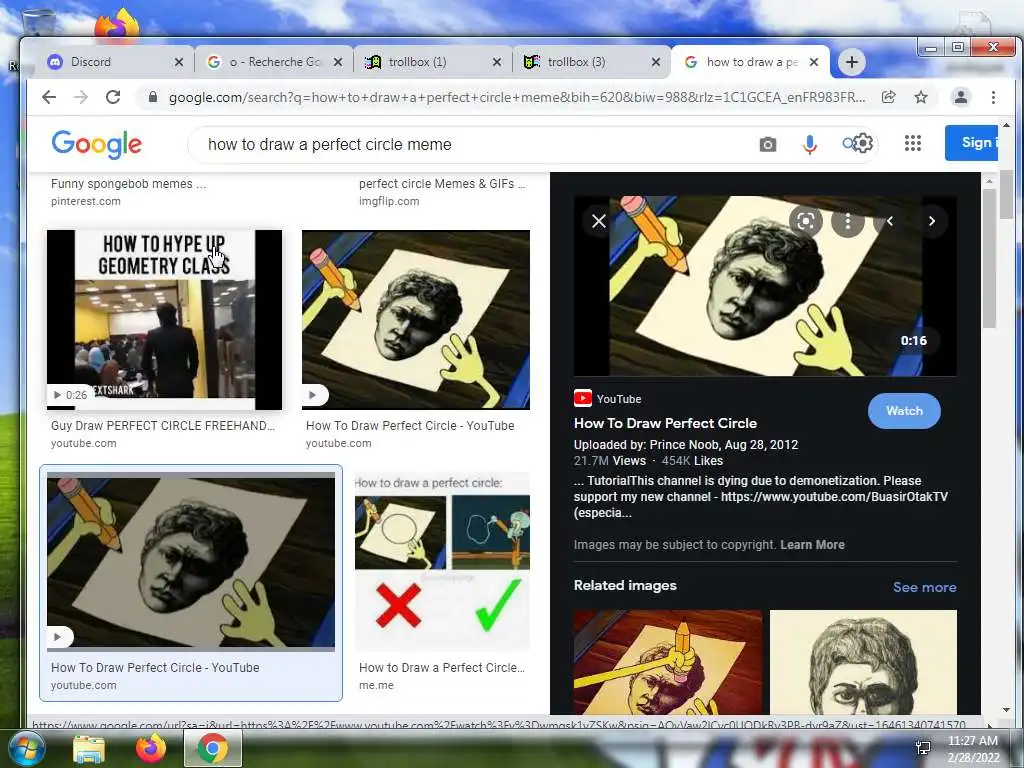Search by image with the camera icon
The height and width of the screenshot is (768, 1024).
(x=768, y=144)
